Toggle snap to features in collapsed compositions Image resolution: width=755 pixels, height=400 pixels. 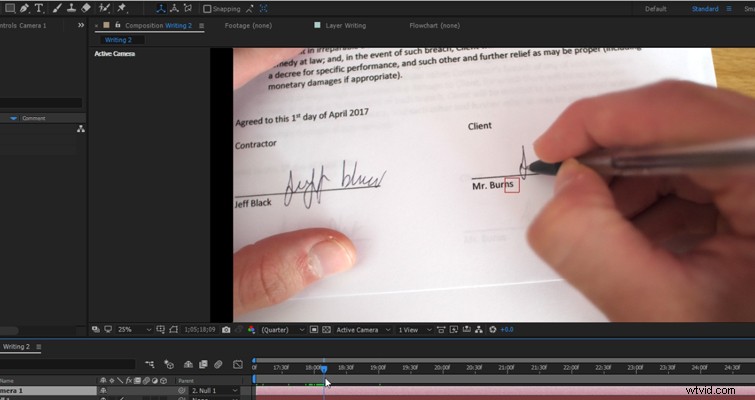click(263, 9)
